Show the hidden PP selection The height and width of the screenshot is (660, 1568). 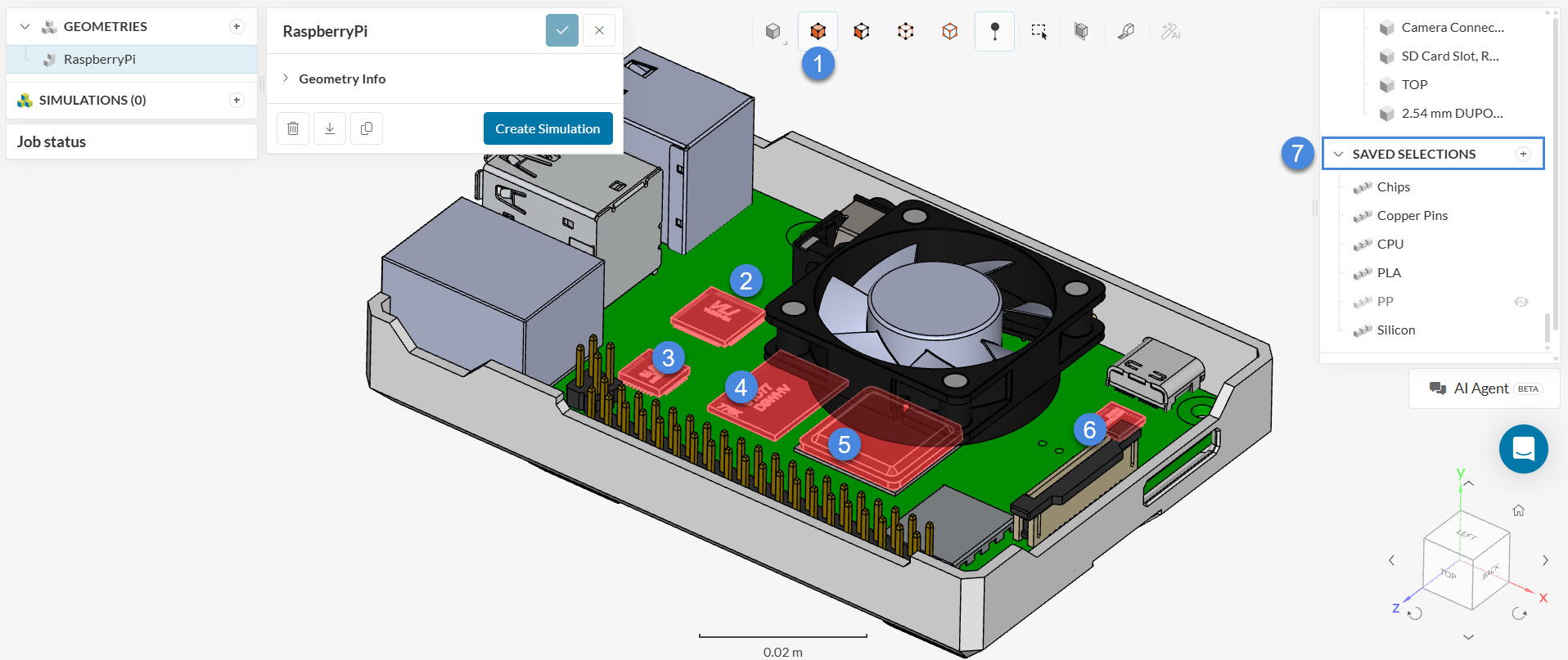click(1521, 302)
